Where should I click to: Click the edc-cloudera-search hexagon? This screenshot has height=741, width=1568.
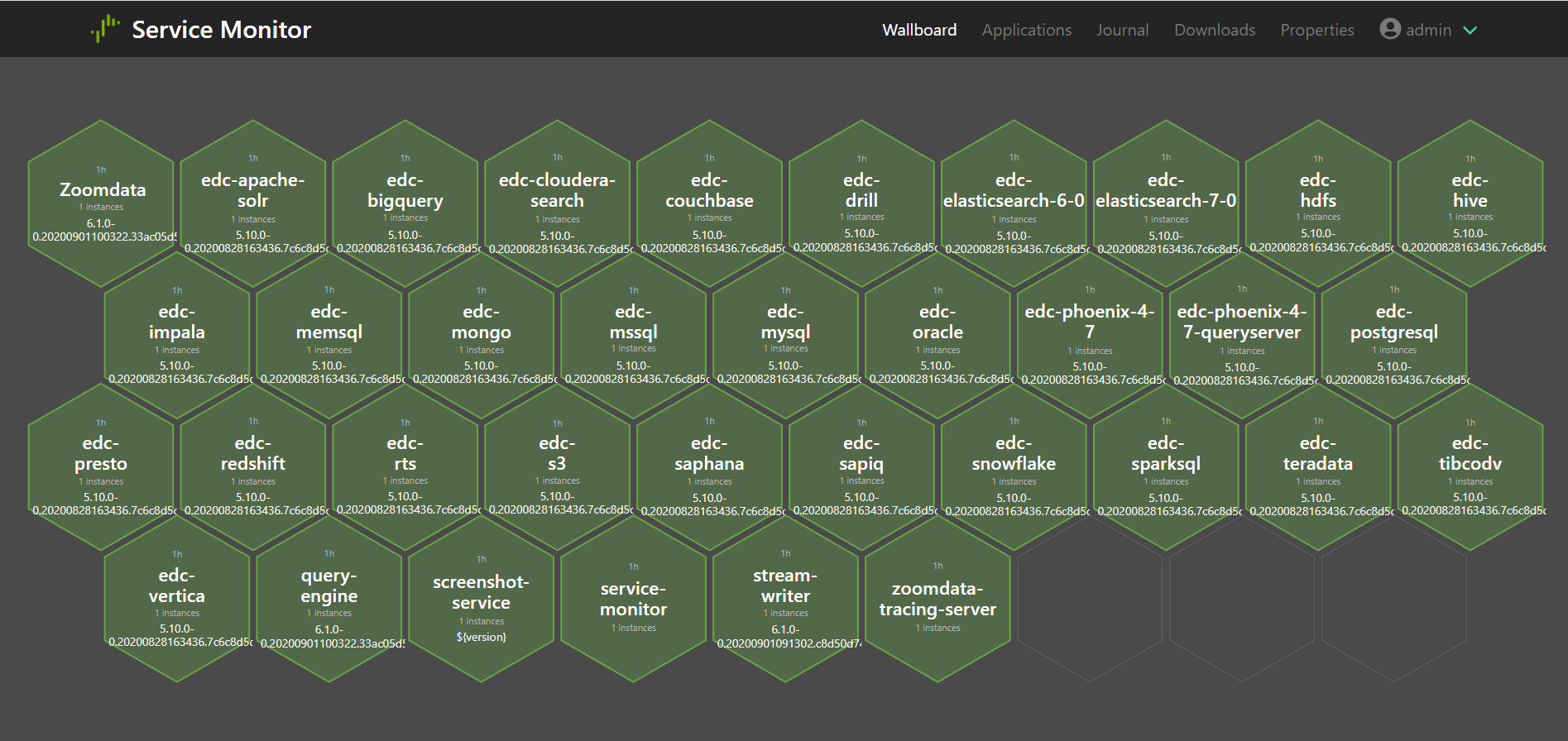click(x=558, y=203)
